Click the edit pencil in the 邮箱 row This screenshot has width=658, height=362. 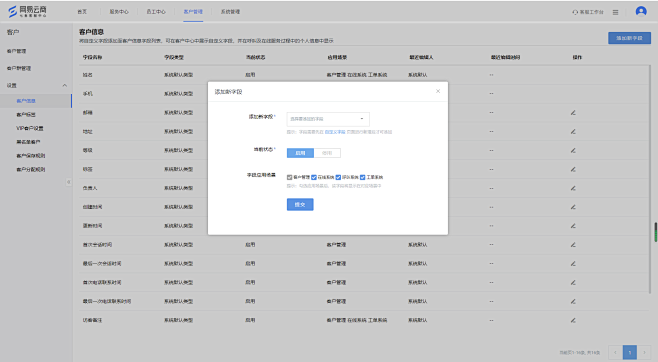(573, 113)
